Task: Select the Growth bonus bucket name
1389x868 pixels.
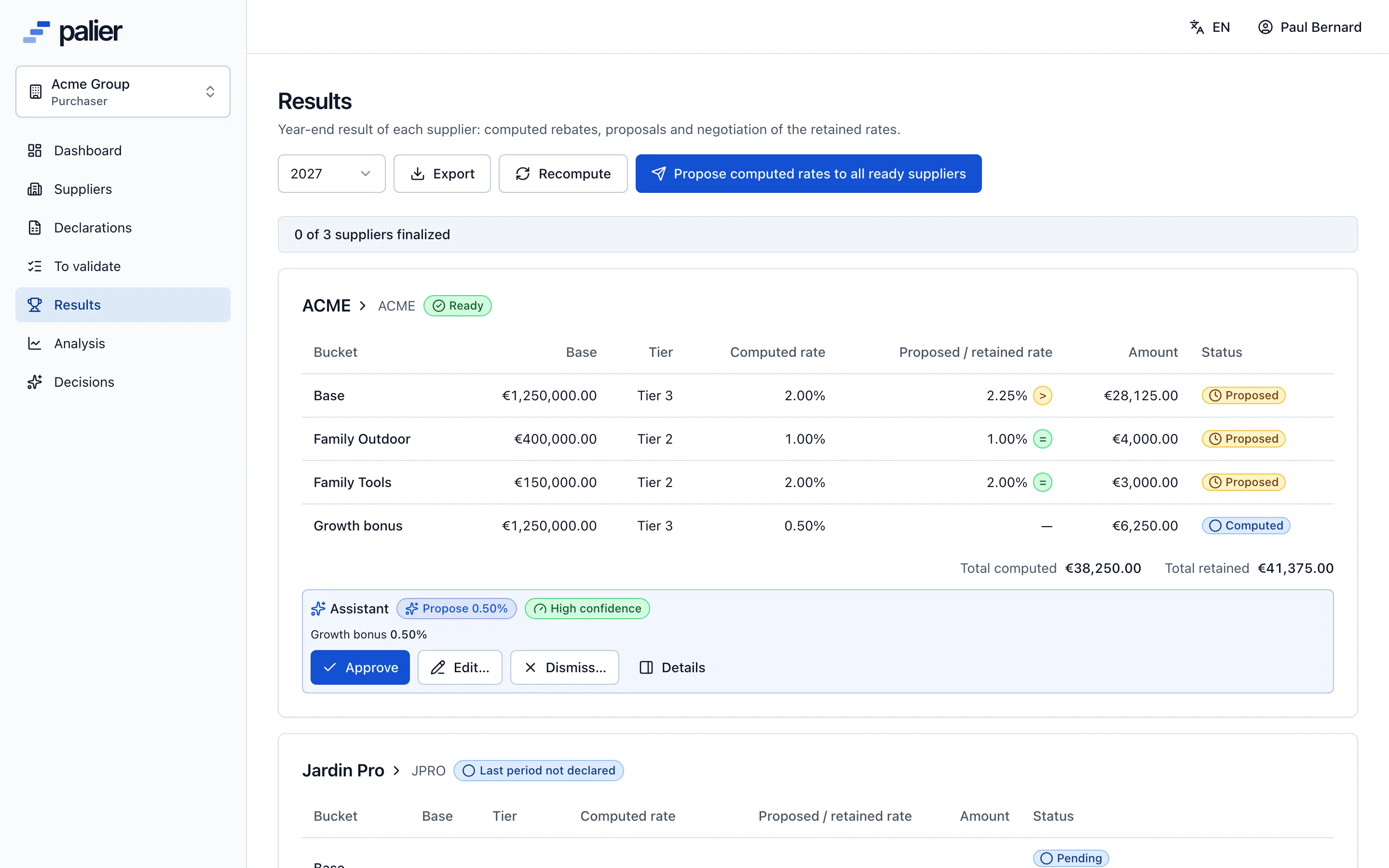Action: 357,525
